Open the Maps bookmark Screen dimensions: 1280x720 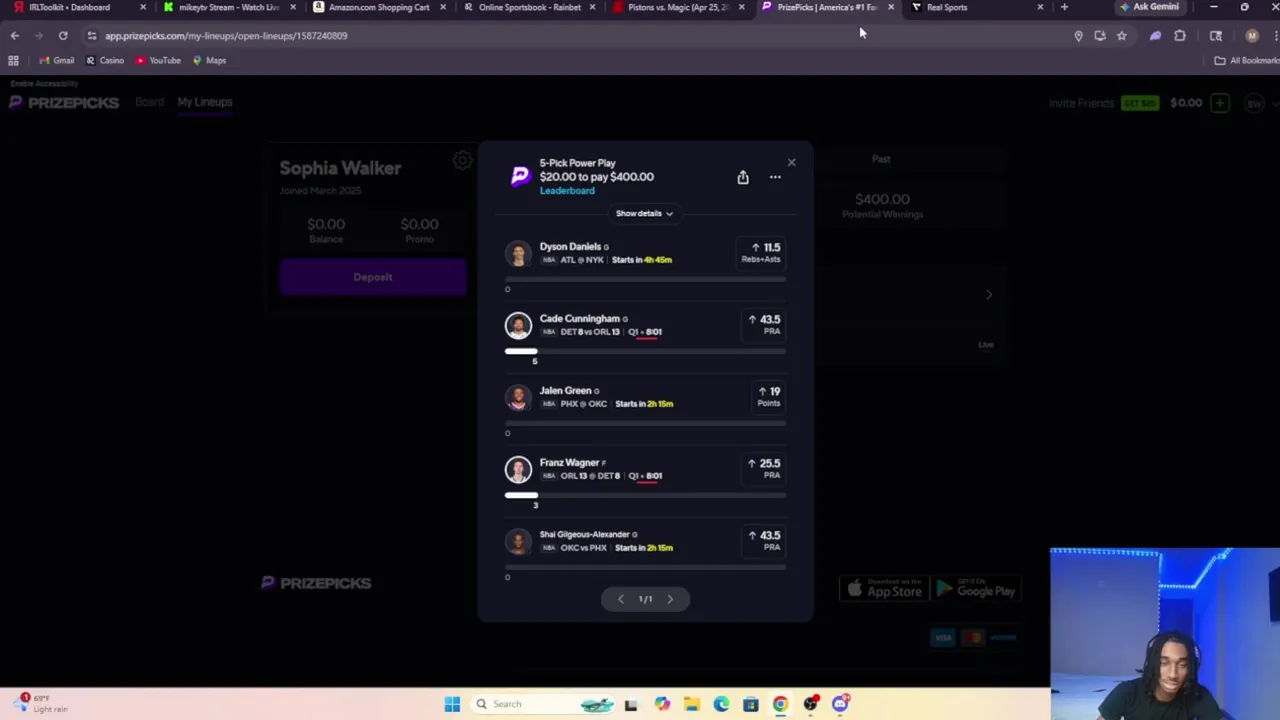(209, 61)
